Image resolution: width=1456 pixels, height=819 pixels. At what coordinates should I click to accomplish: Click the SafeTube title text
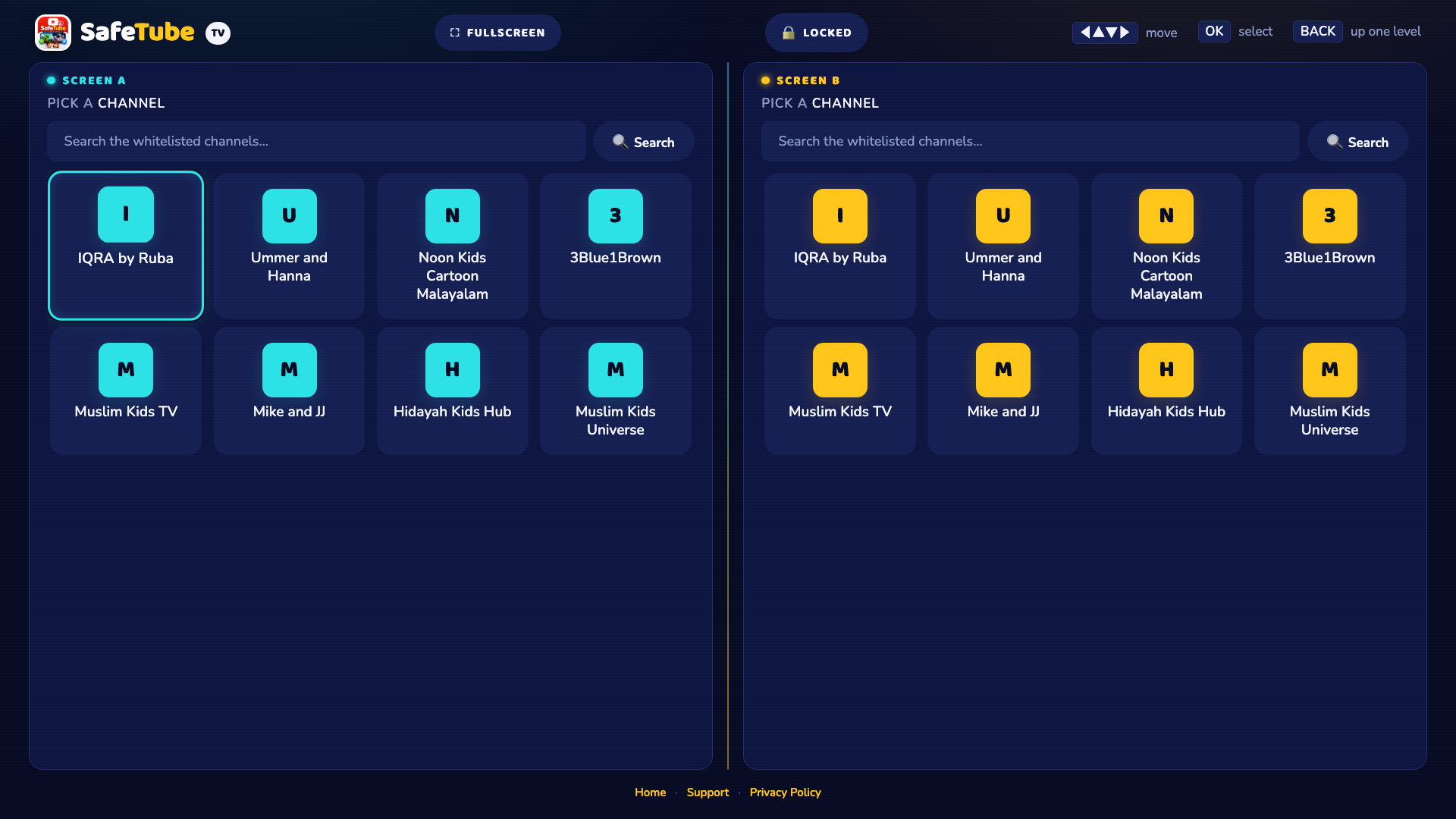click(137, 32)
